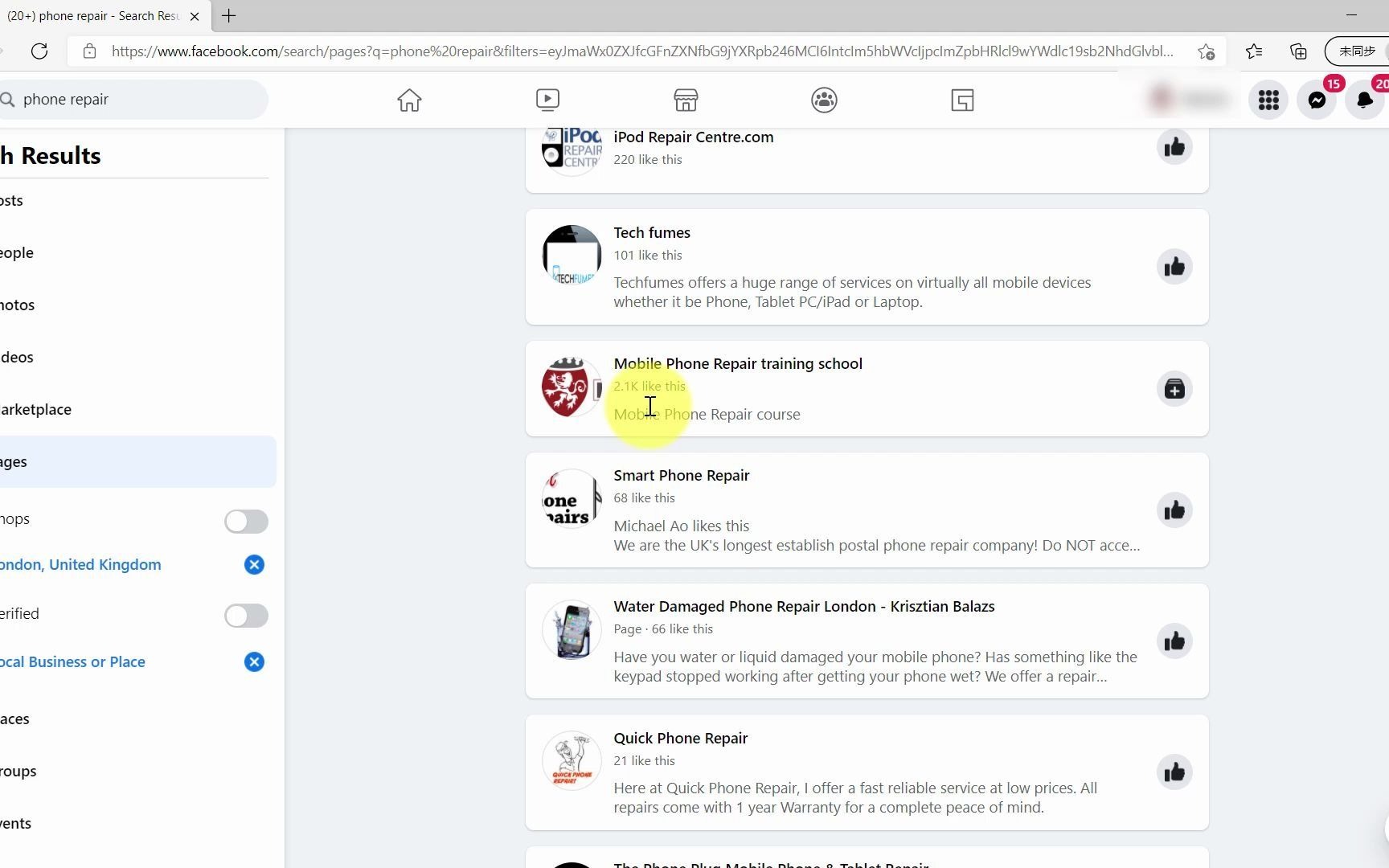Open the Watch video icon

[547, 100]
